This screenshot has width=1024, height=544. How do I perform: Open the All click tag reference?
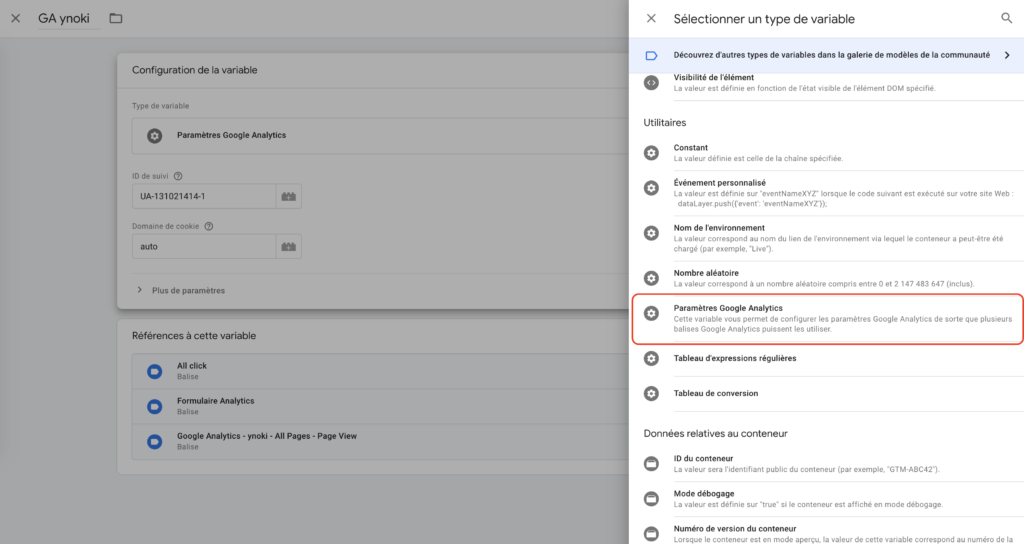coord(380,371)
